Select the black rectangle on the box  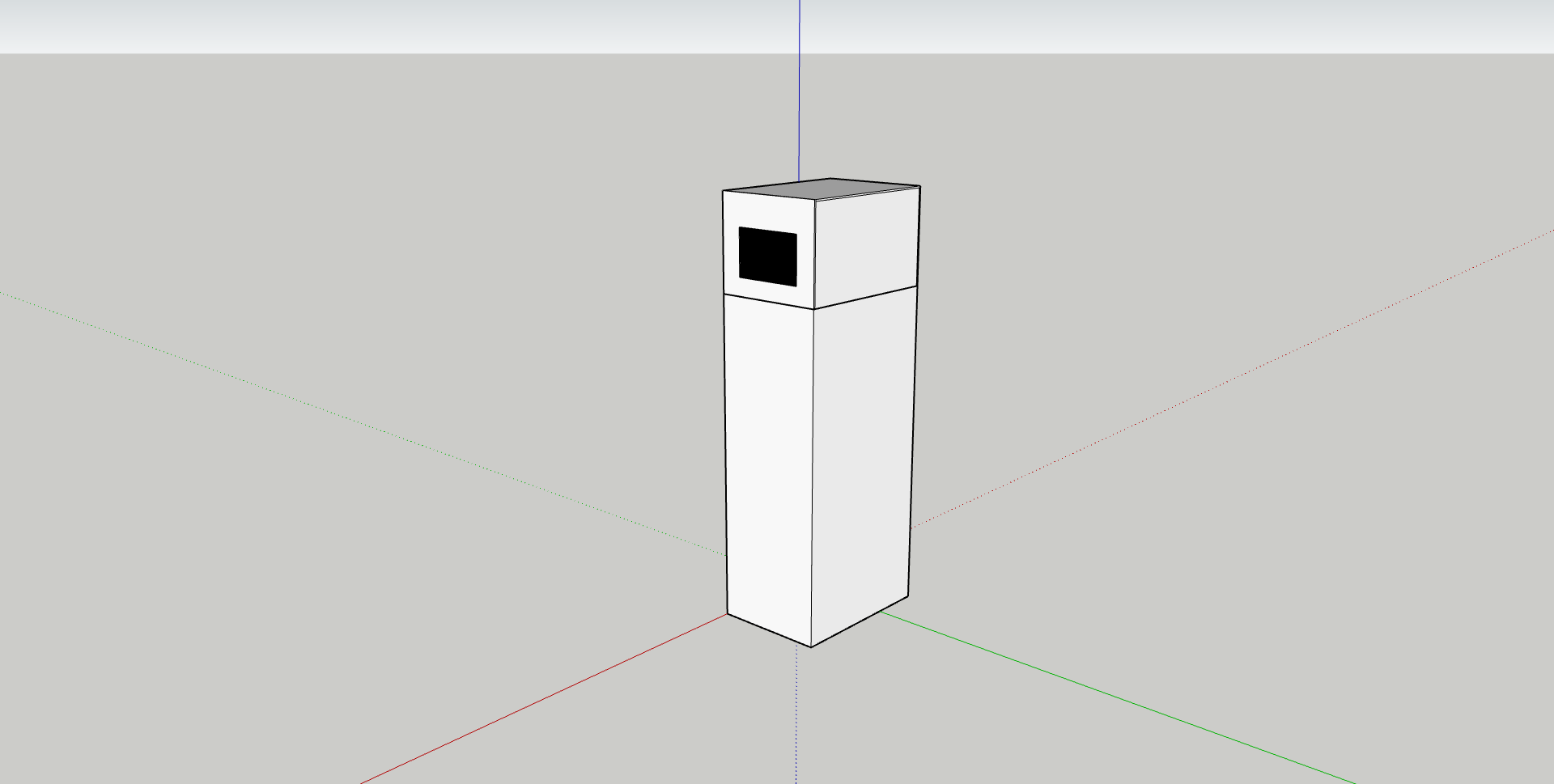tap(767, 256)
